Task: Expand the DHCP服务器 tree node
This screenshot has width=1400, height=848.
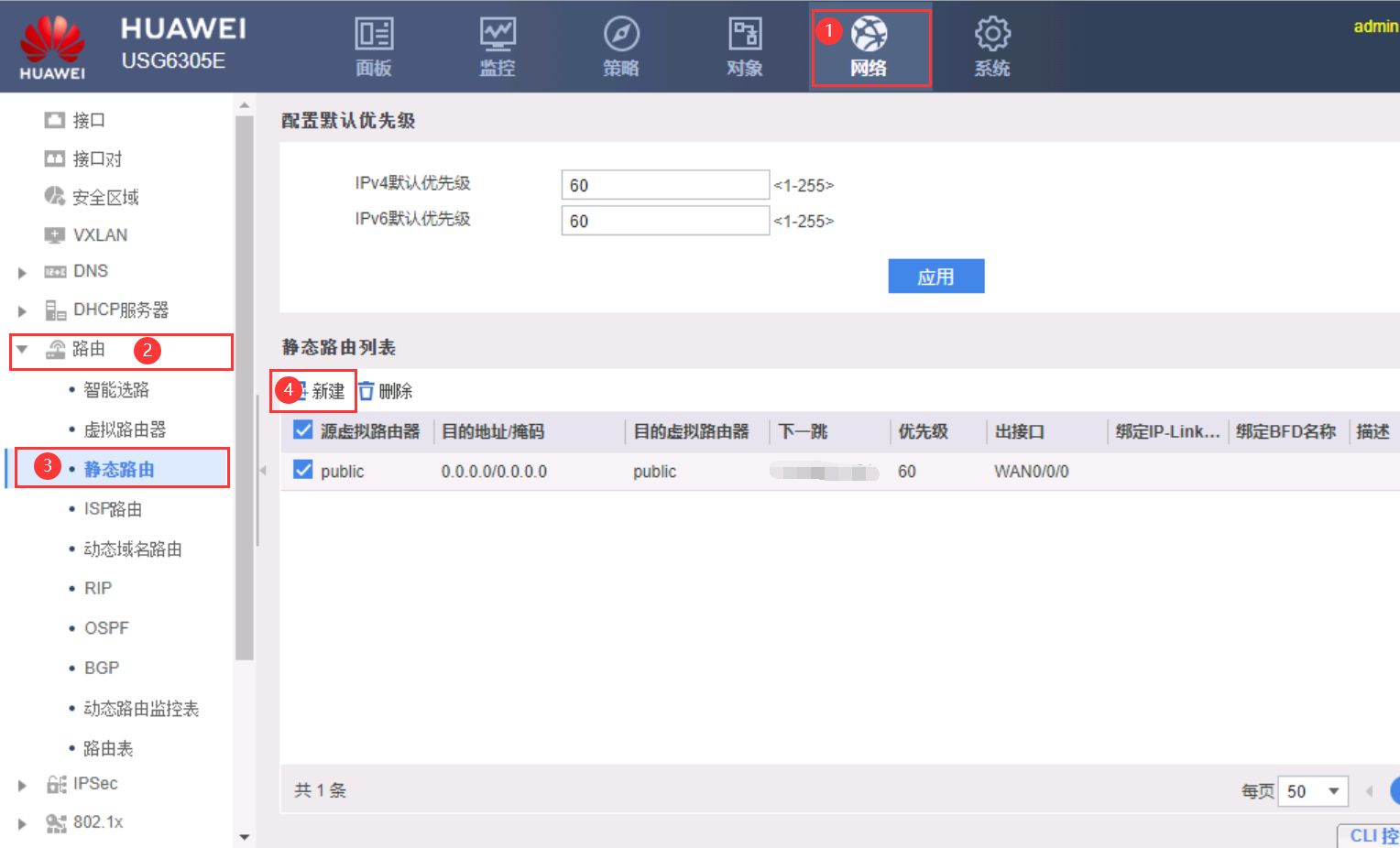Action: (x=22, y=311)
